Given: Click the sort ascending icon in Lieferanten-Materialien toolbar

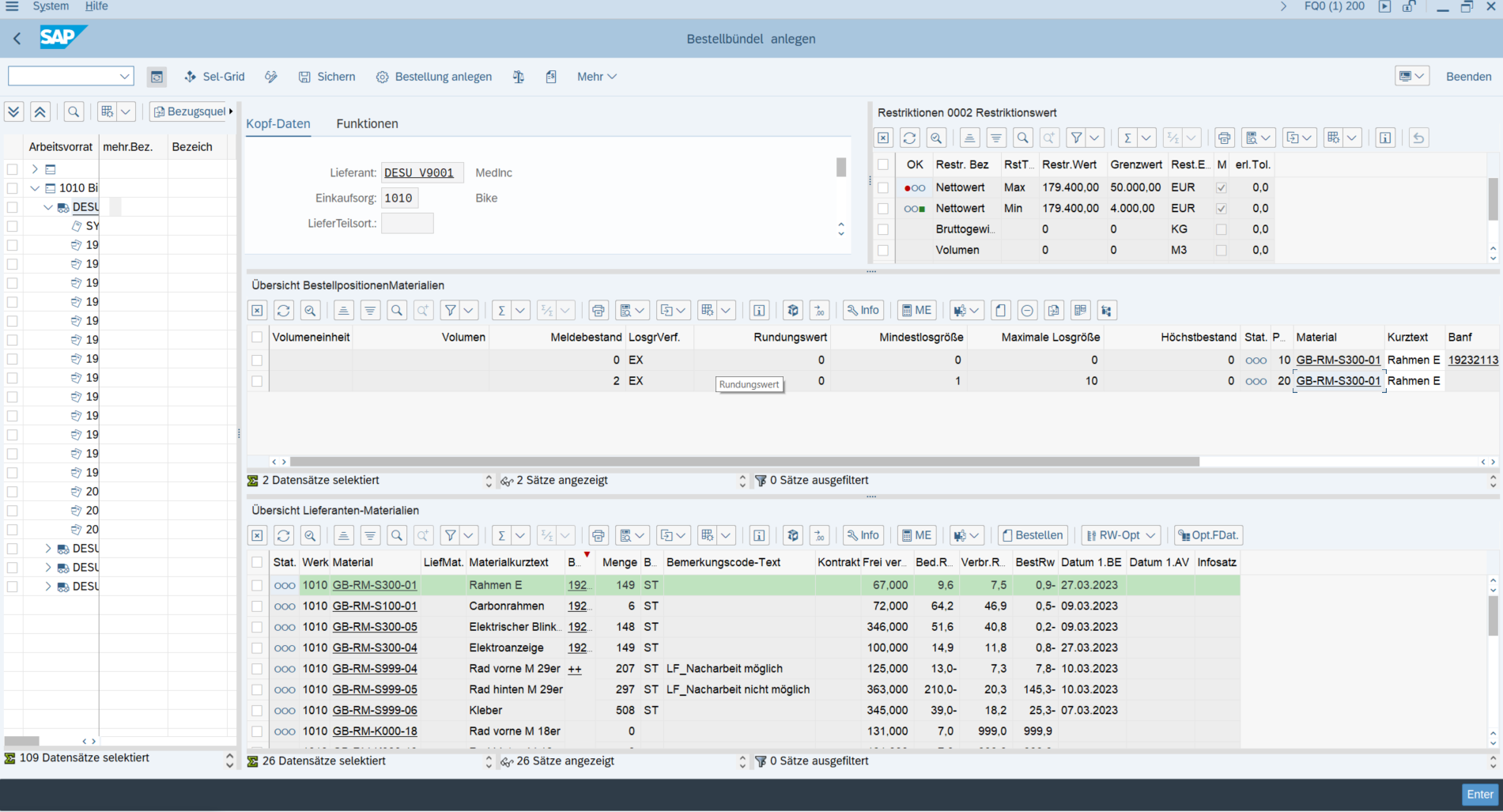Looking at the screenshot, I should [343, 535].
